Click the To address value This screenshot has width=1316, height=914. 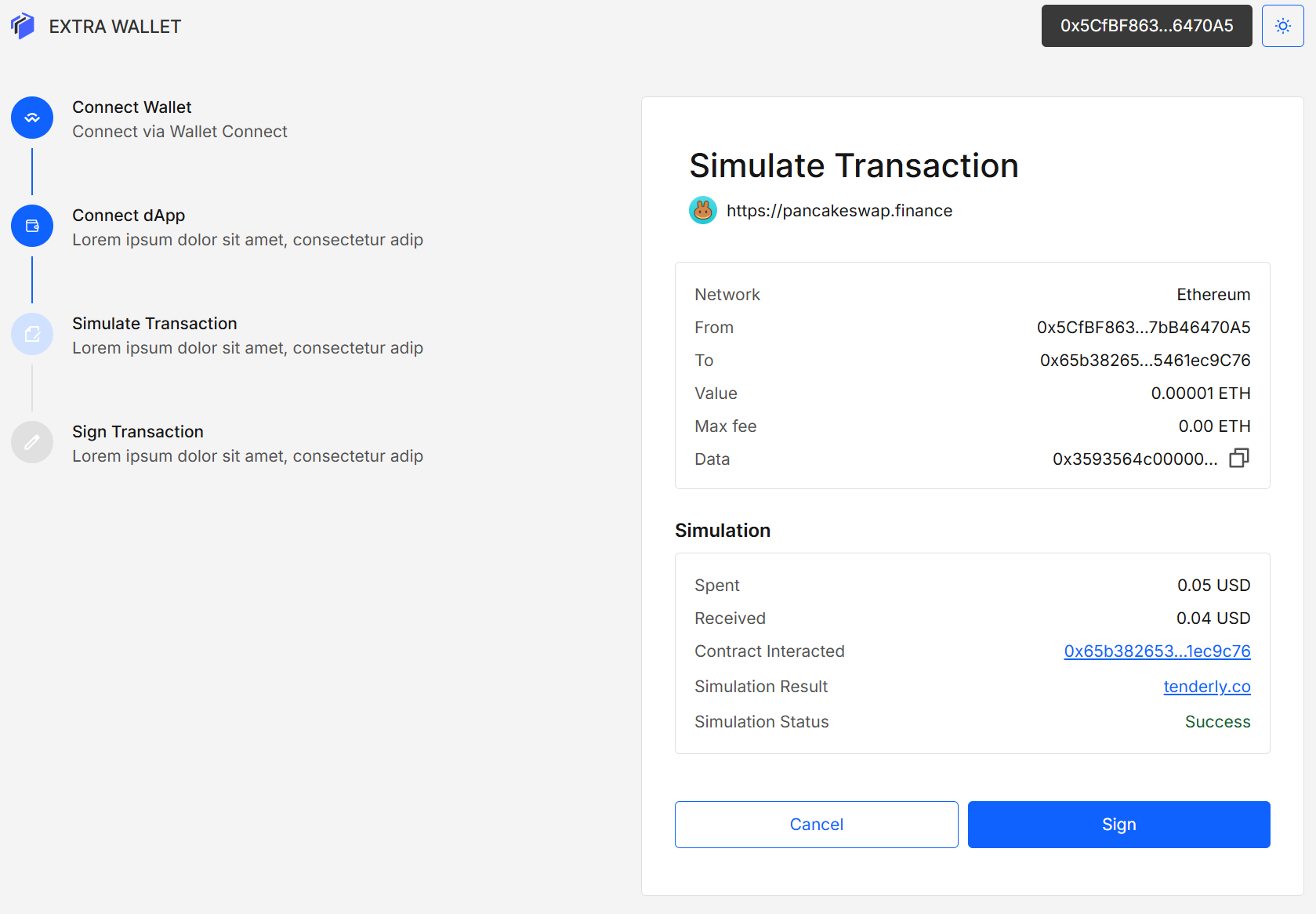click(x=1144, y=361)
